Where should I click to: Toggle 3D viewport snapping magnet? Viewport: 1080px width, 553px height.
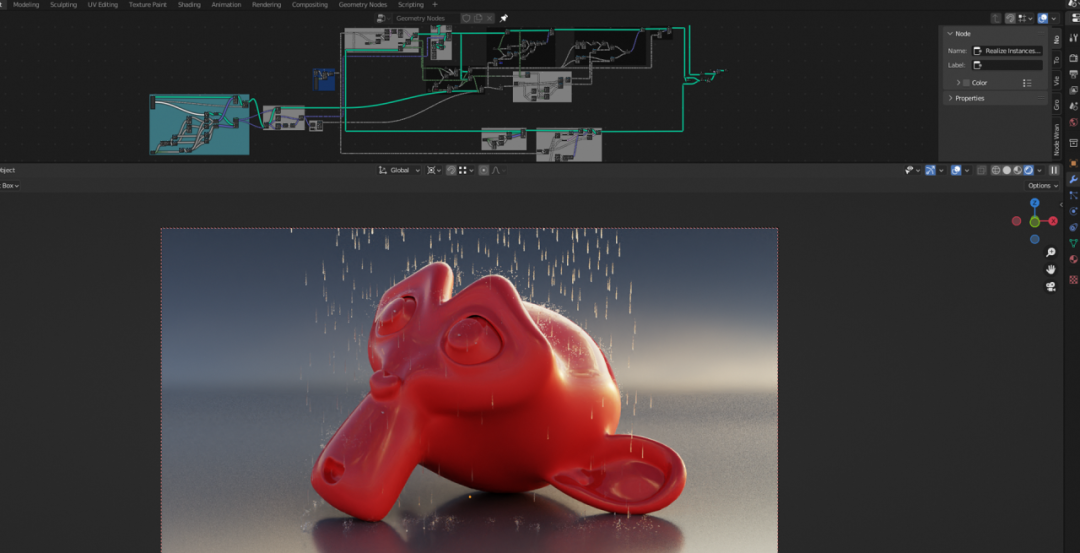pyautogui.click(x=451, y=170)
